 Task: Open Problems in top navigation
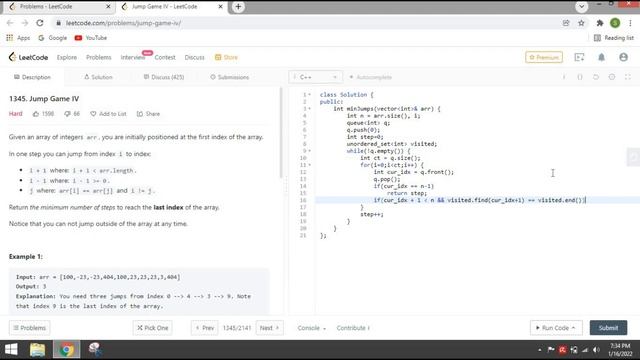point(98,58)
